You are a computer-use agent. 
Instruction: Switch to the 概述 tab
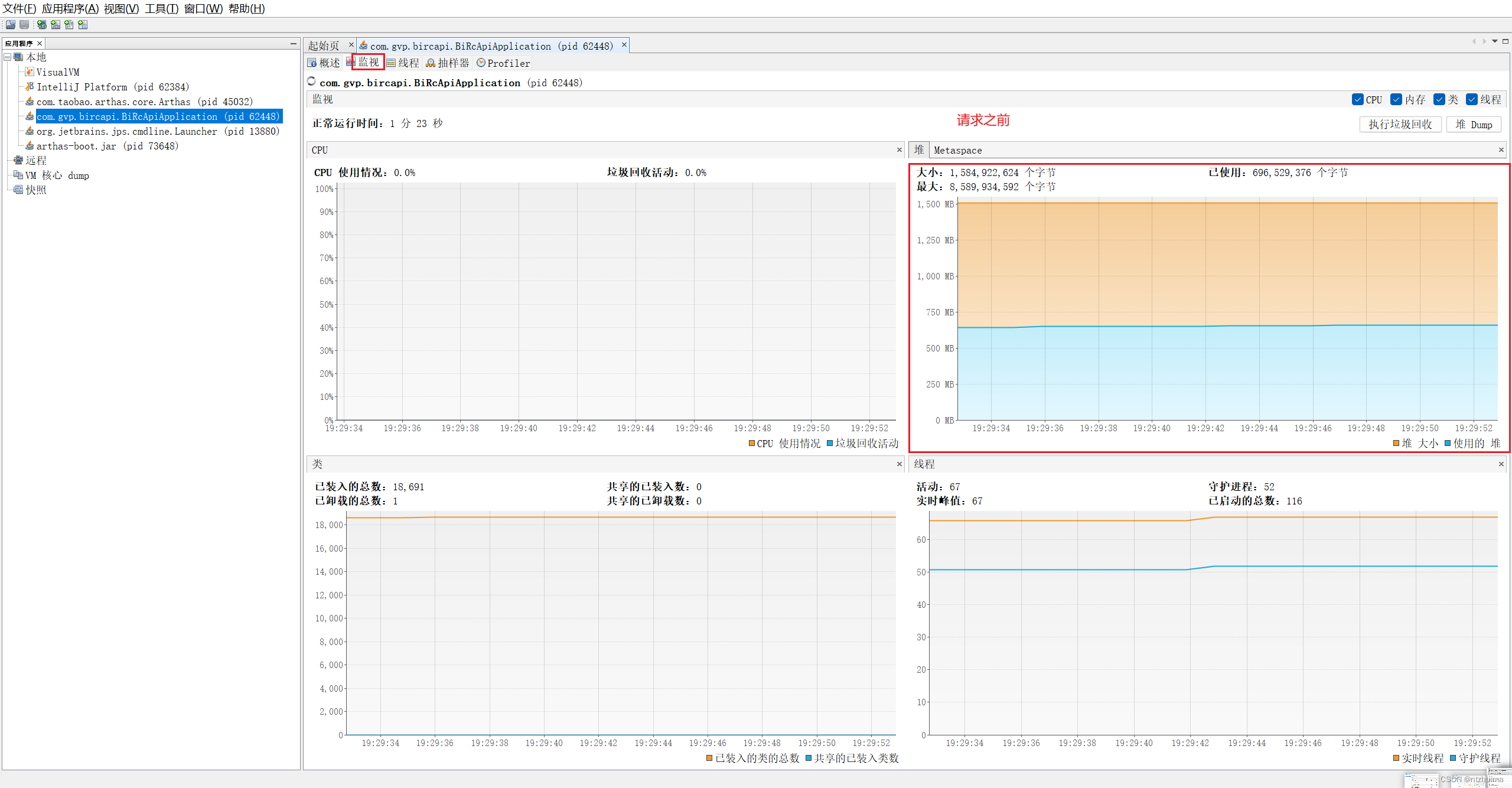tap(324, 63)
